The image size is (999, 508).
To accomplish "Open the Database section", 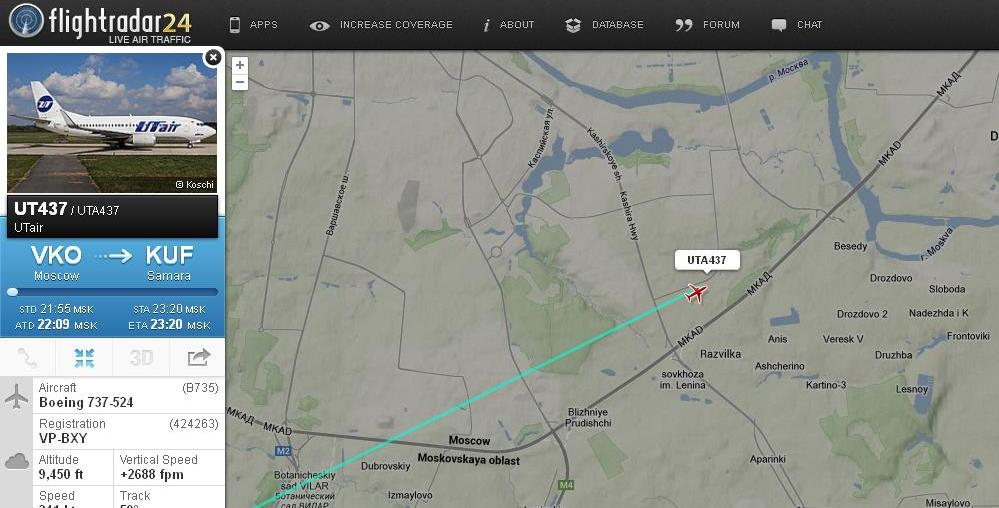I will click(x=604, y=25).
